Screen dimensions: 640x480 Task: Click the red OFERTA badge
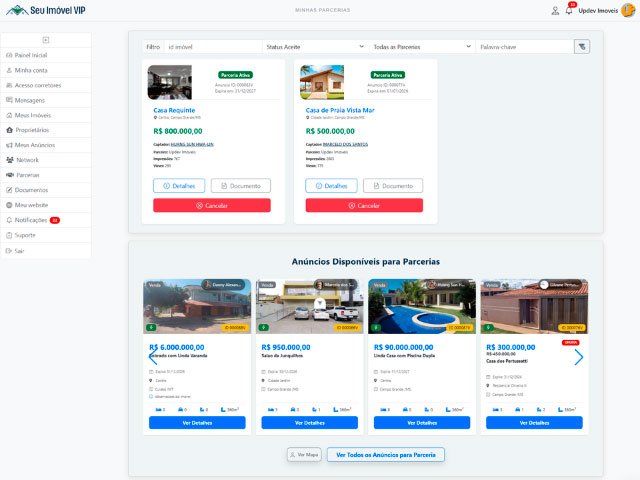tap(571, 342)
